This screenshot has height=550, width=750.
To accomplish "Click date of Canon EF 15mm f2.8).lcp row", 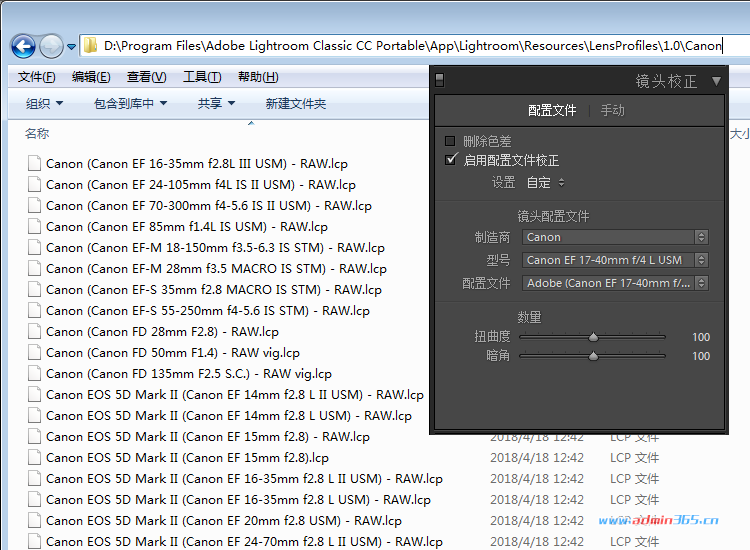I will tap(537, 458).
